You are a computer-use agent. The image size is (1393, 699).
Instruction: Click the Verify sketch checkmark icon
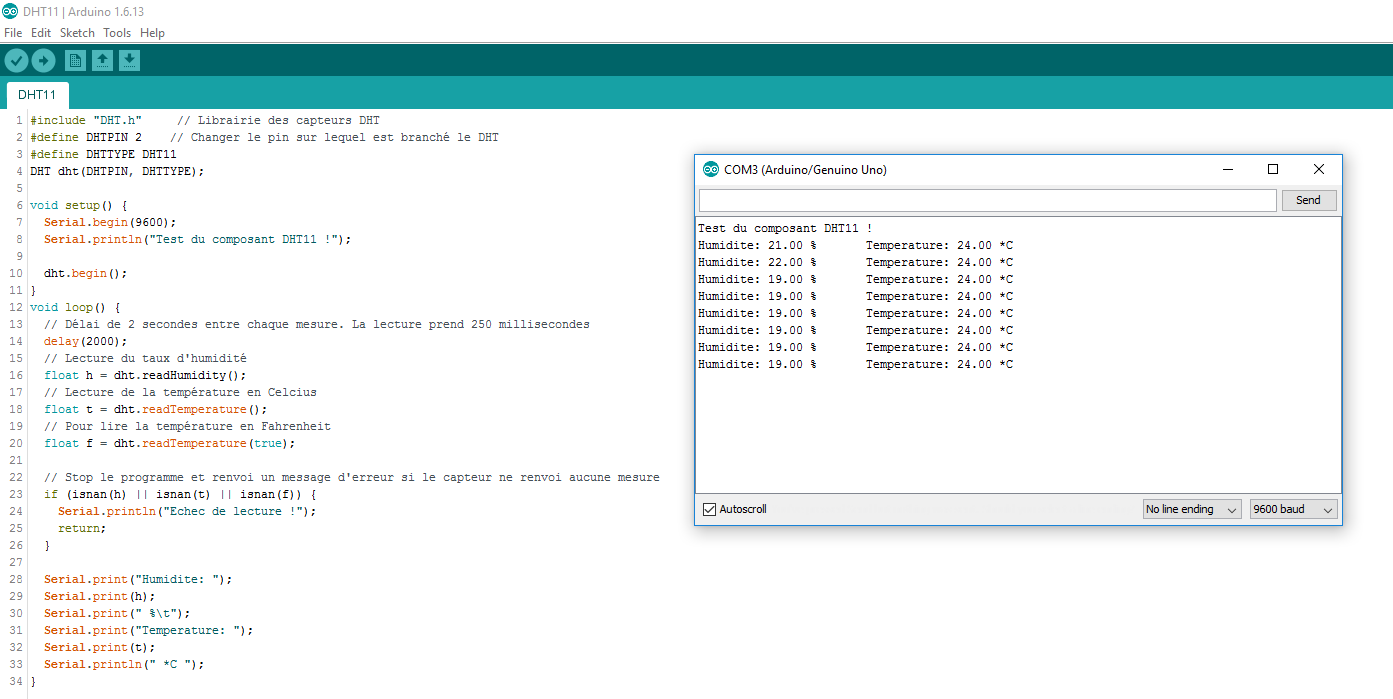click(x=16, y=61)
